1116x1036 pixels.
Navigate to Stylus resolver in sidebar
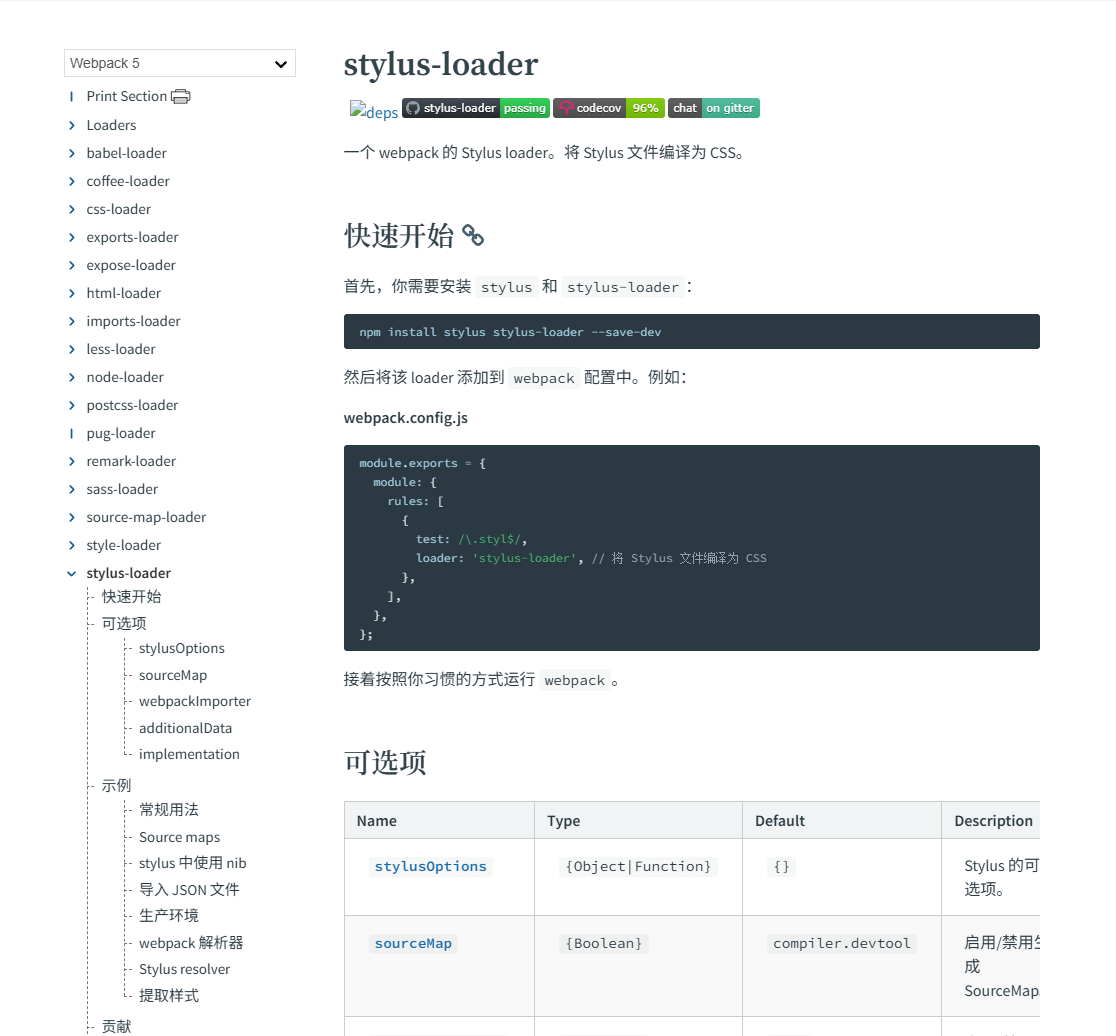click(184, 969)
